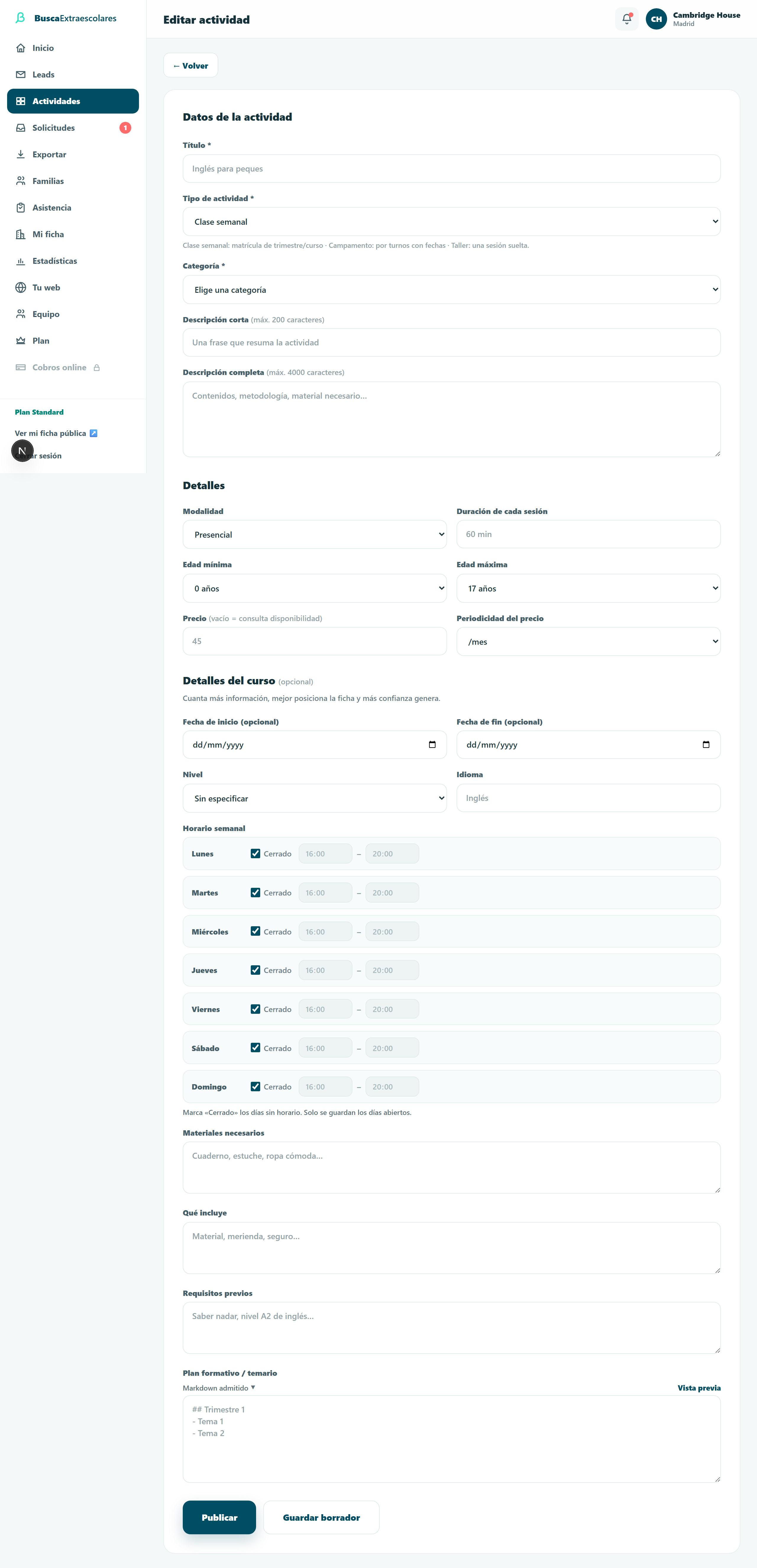
Task: Toggle the Cerrado checkbox for Martes
Action: click(255, 892)
